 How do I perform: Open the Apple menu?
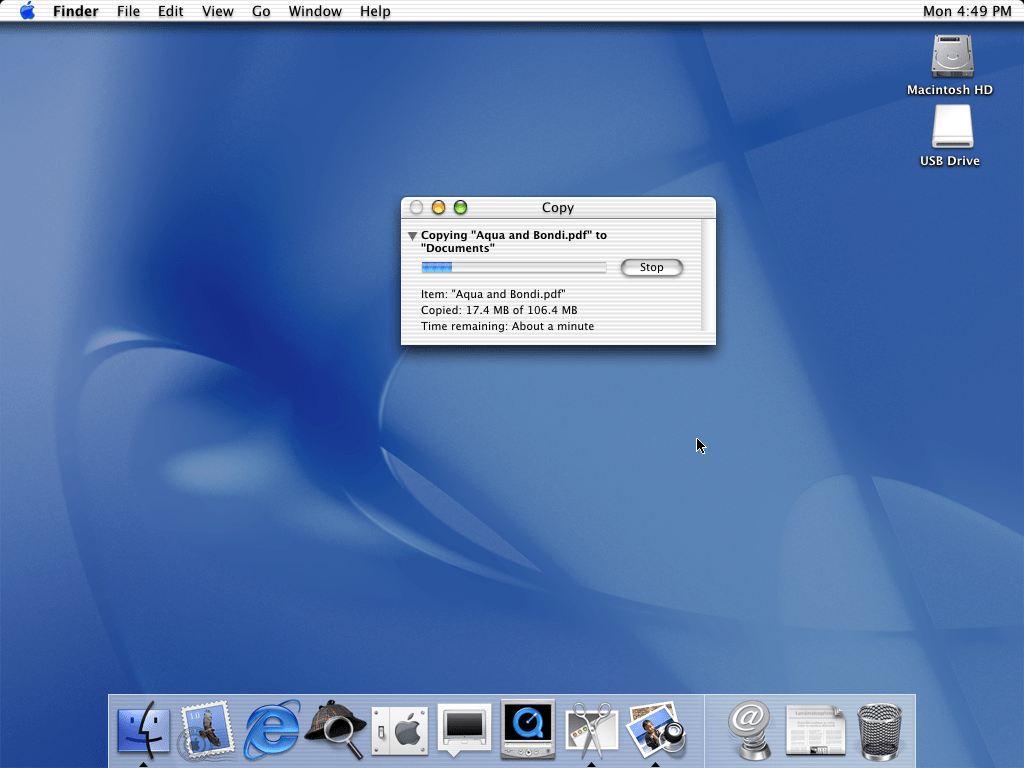click(x=27, y=11)
